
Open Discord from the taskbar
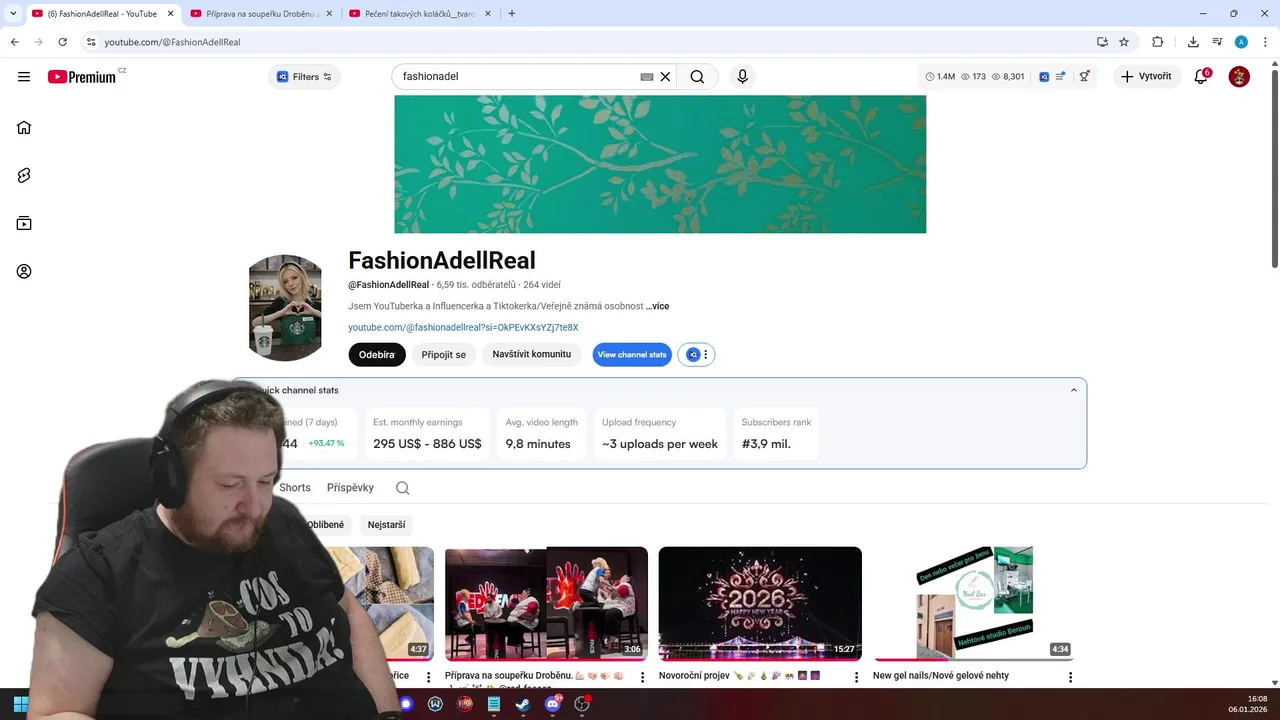(553, 704)
